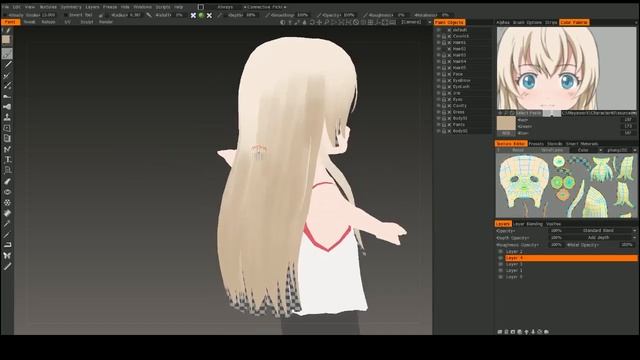
Task: Switch to the Layer Blending tab
Action: pyautogui.click(x=528, y=224)
